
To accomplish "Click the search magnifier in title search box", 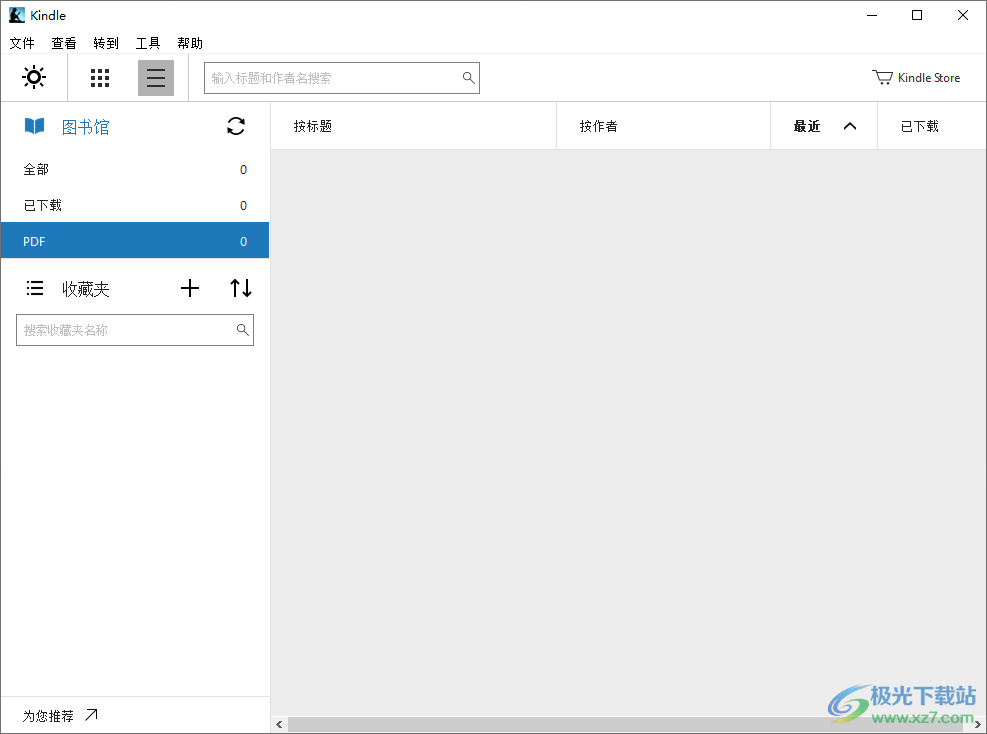I will pyautogui.click(x=468, y=77).
